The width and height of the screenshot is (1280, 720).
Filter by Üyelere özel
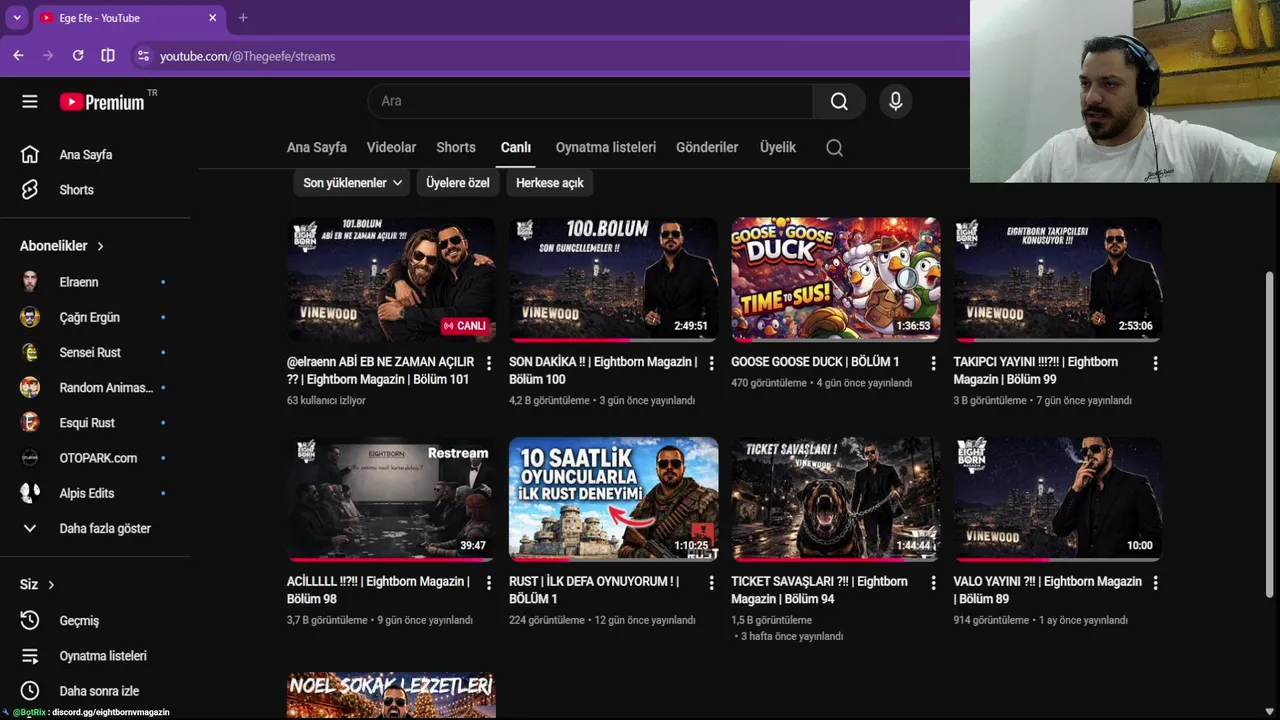point(458,183)
